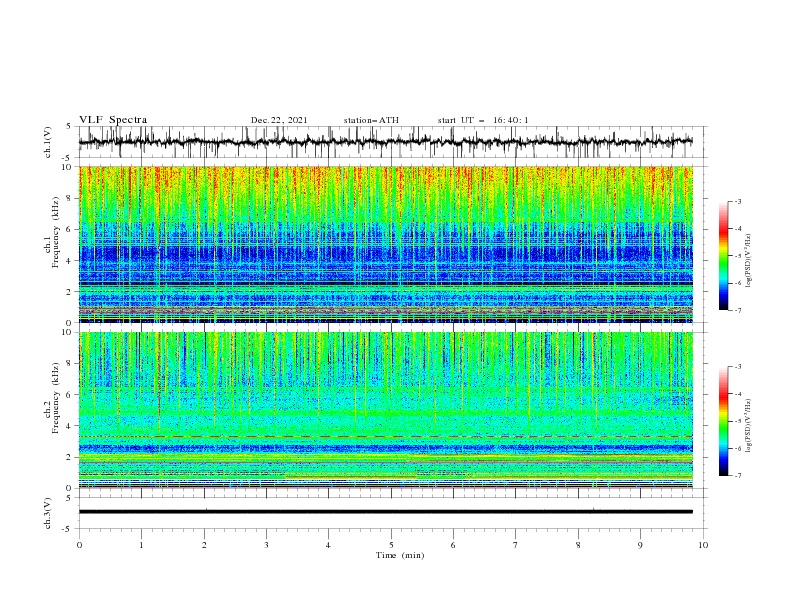Click the ch.1 "Frequency (kHz)" axis label

coord(56,232)
